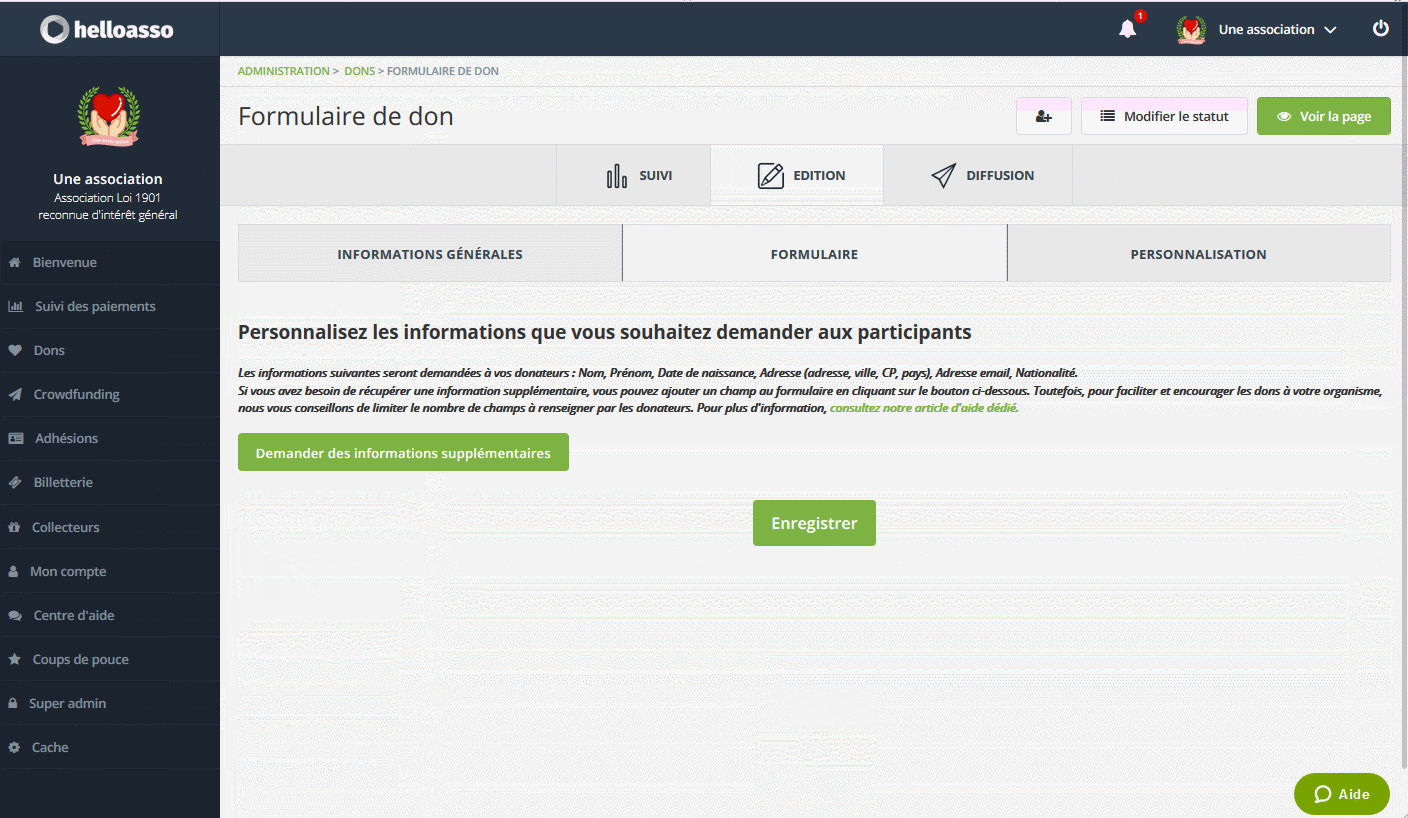Click the Mon compte user icon
Screen dimensions: 1408x818
tap(13, 571)
